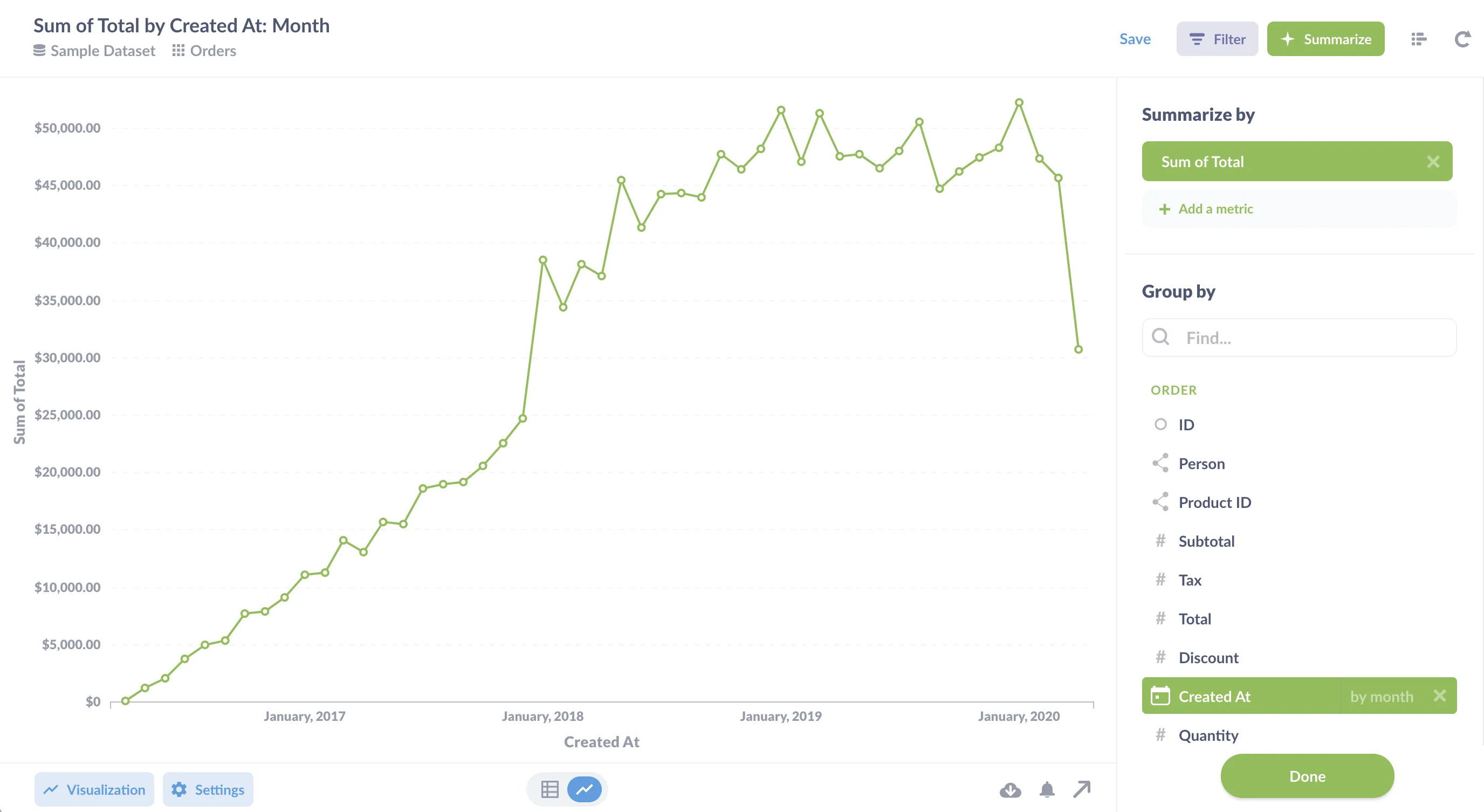This screenshot has height=812, width=1484.
Task: Click the download results cloud icon
Action: pos(1010,789)
